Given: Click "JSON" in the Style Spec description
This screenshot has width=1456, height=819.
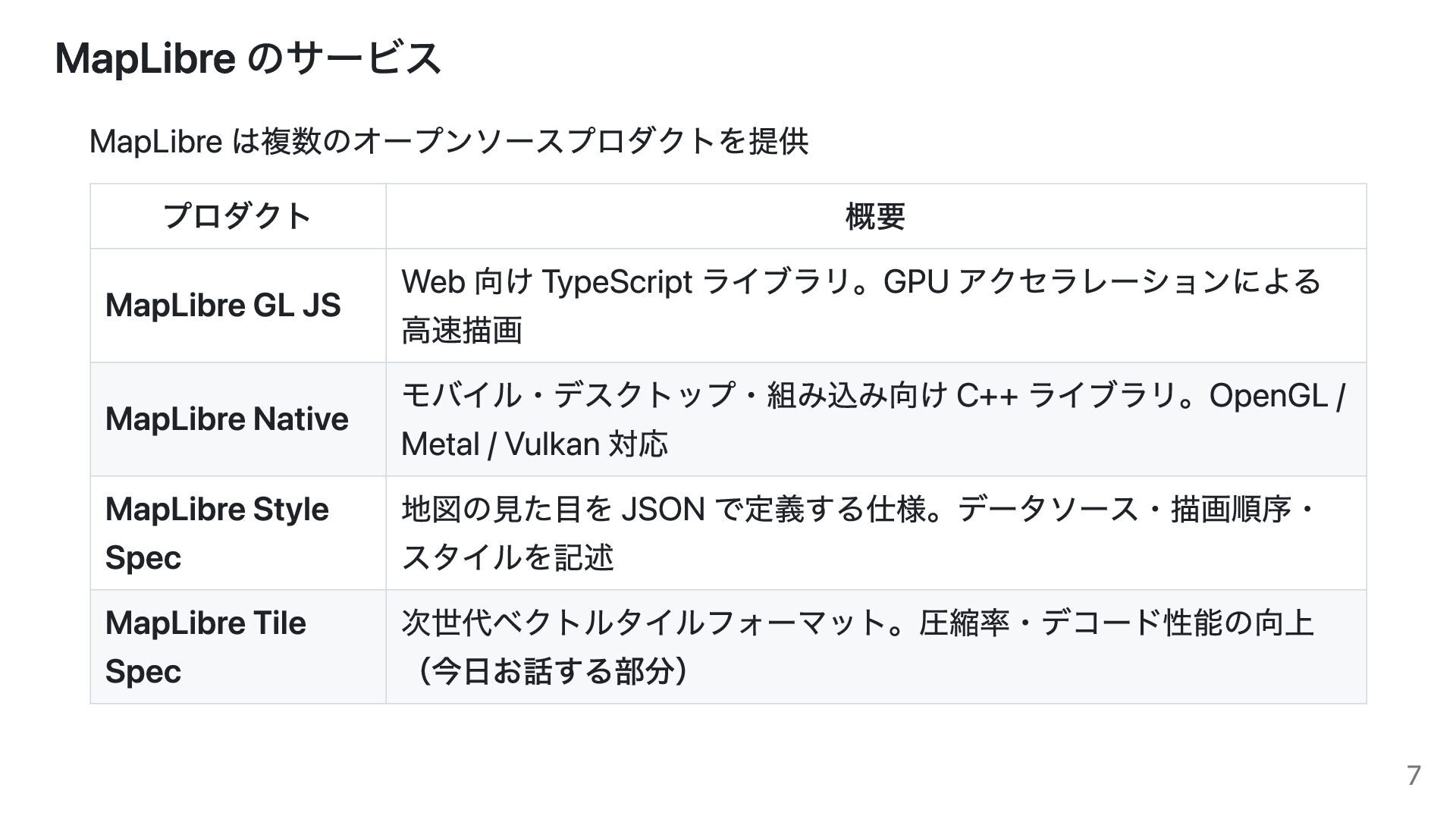Looking at the screenshot, I should pyautogui.click(x=663, y=510).
